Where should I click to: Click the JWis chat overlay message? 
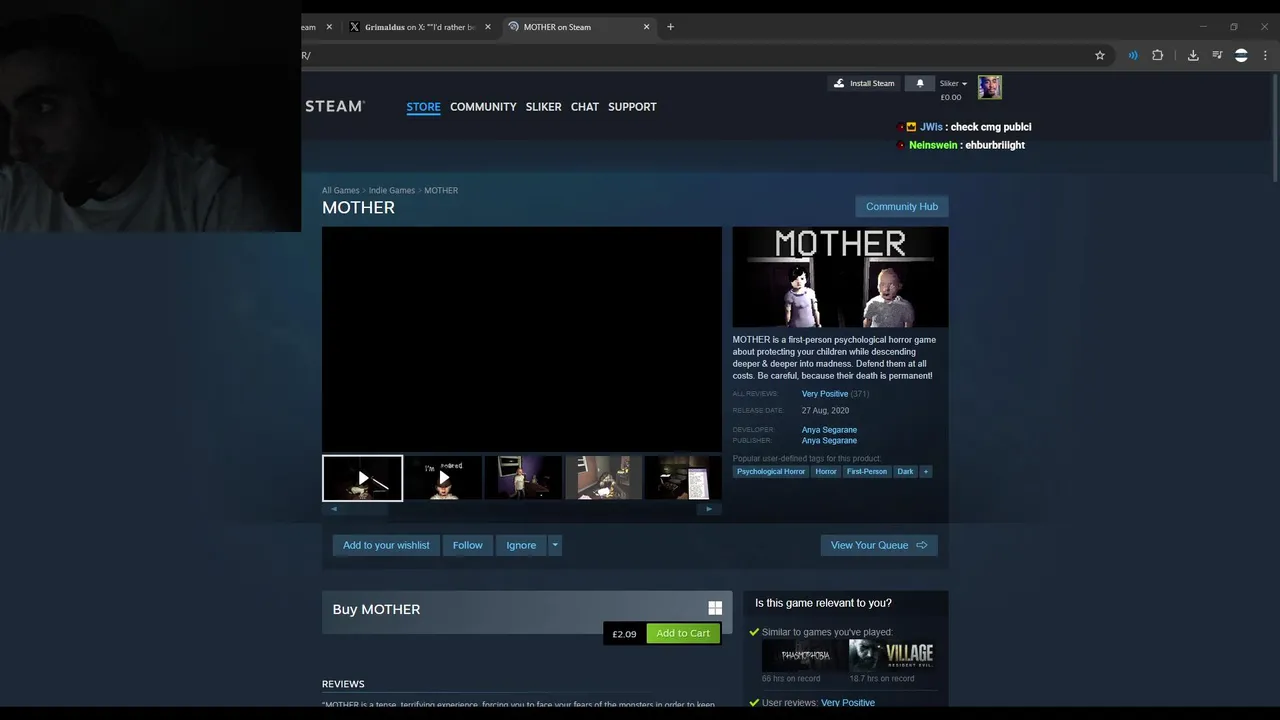tap(965, 127)
